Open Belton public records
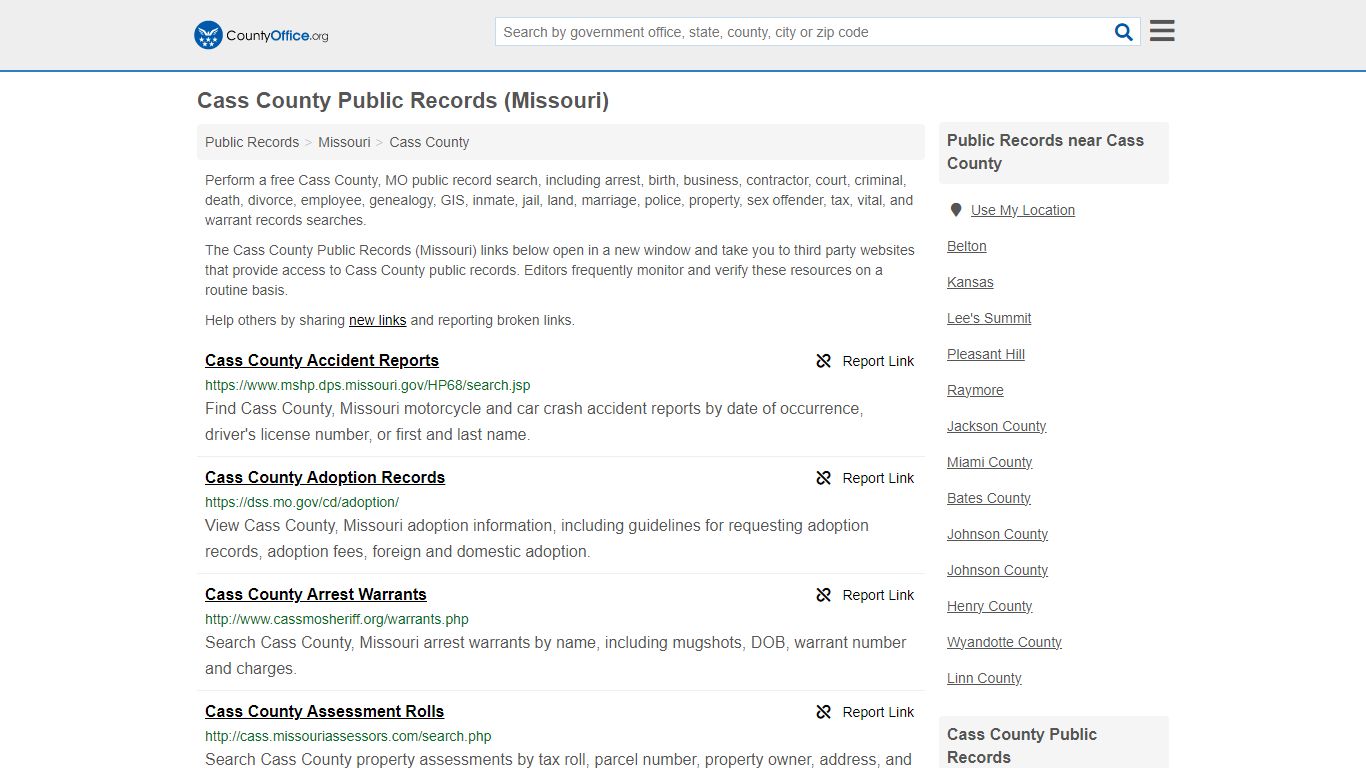The image size is (1366, 768). pos(967,246)
